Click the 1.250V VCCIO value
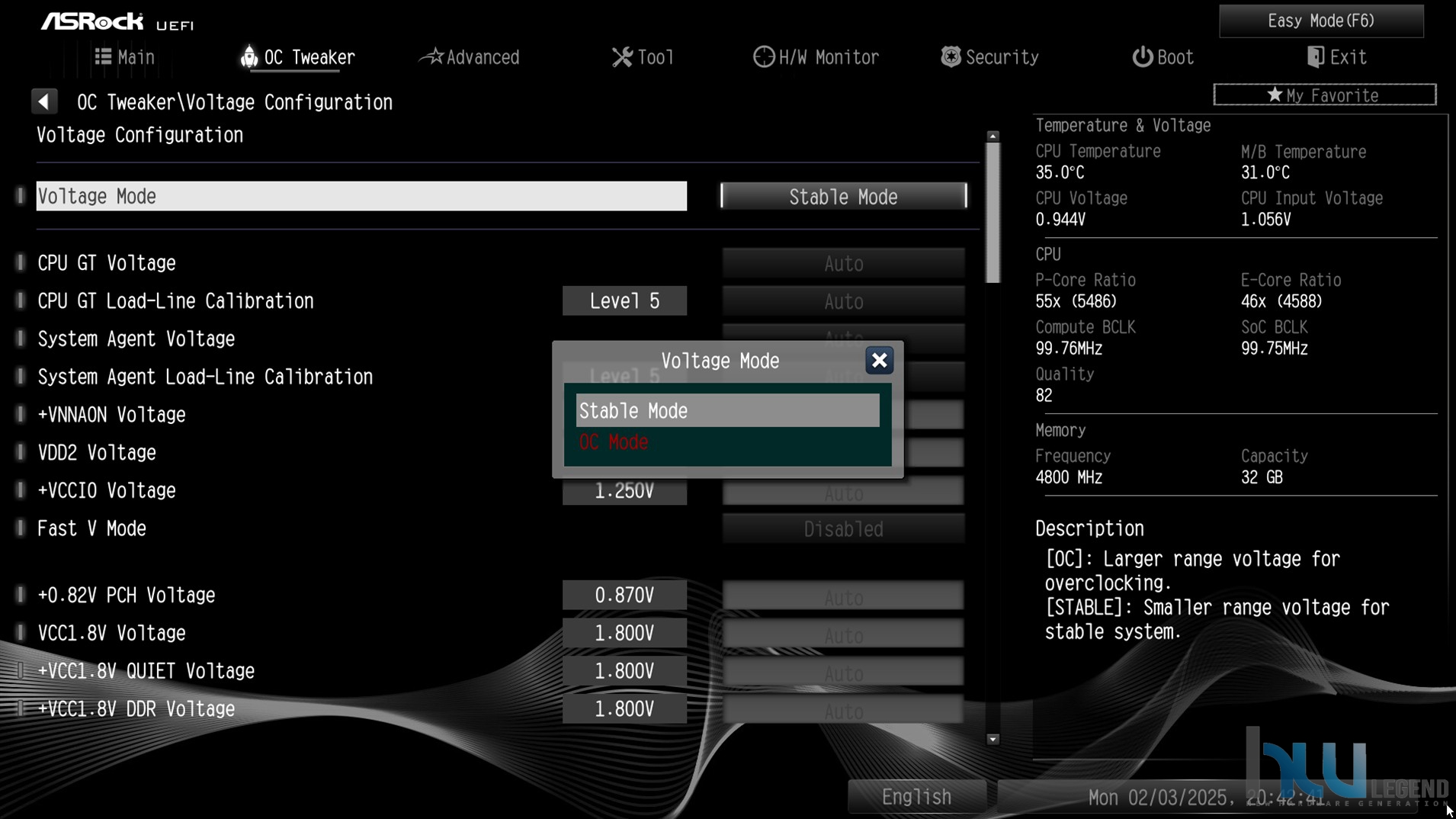Screen dimensions: 1456x819 [x=624, y=492]
